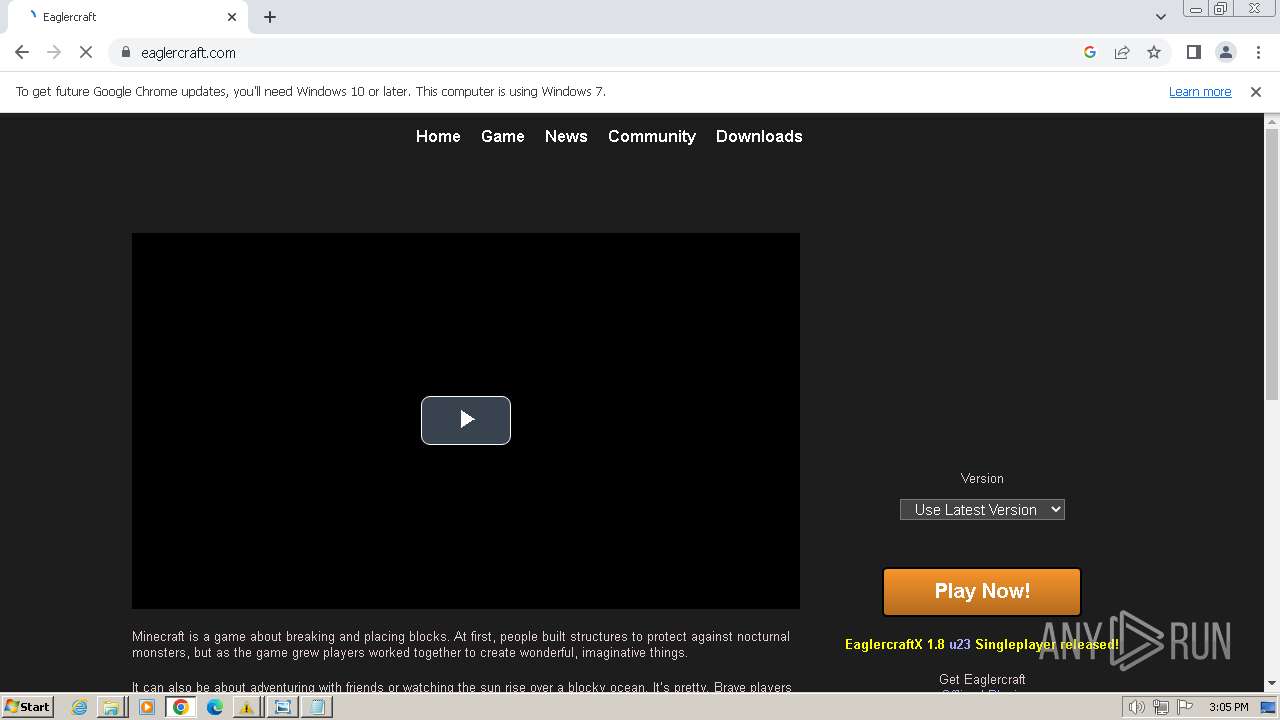Click the Google icon in the address bar
1280x720 pixels.
click(1090, 52)
